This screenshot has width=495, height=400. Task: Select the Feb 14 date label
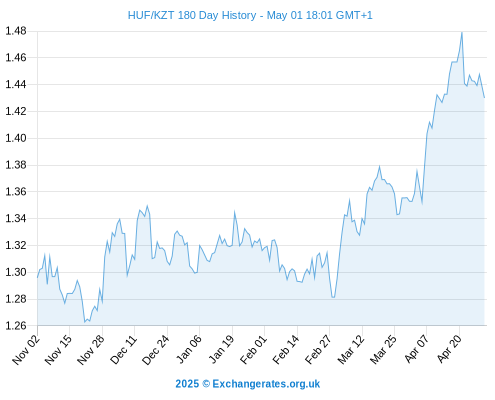click(x=286, y=349)
